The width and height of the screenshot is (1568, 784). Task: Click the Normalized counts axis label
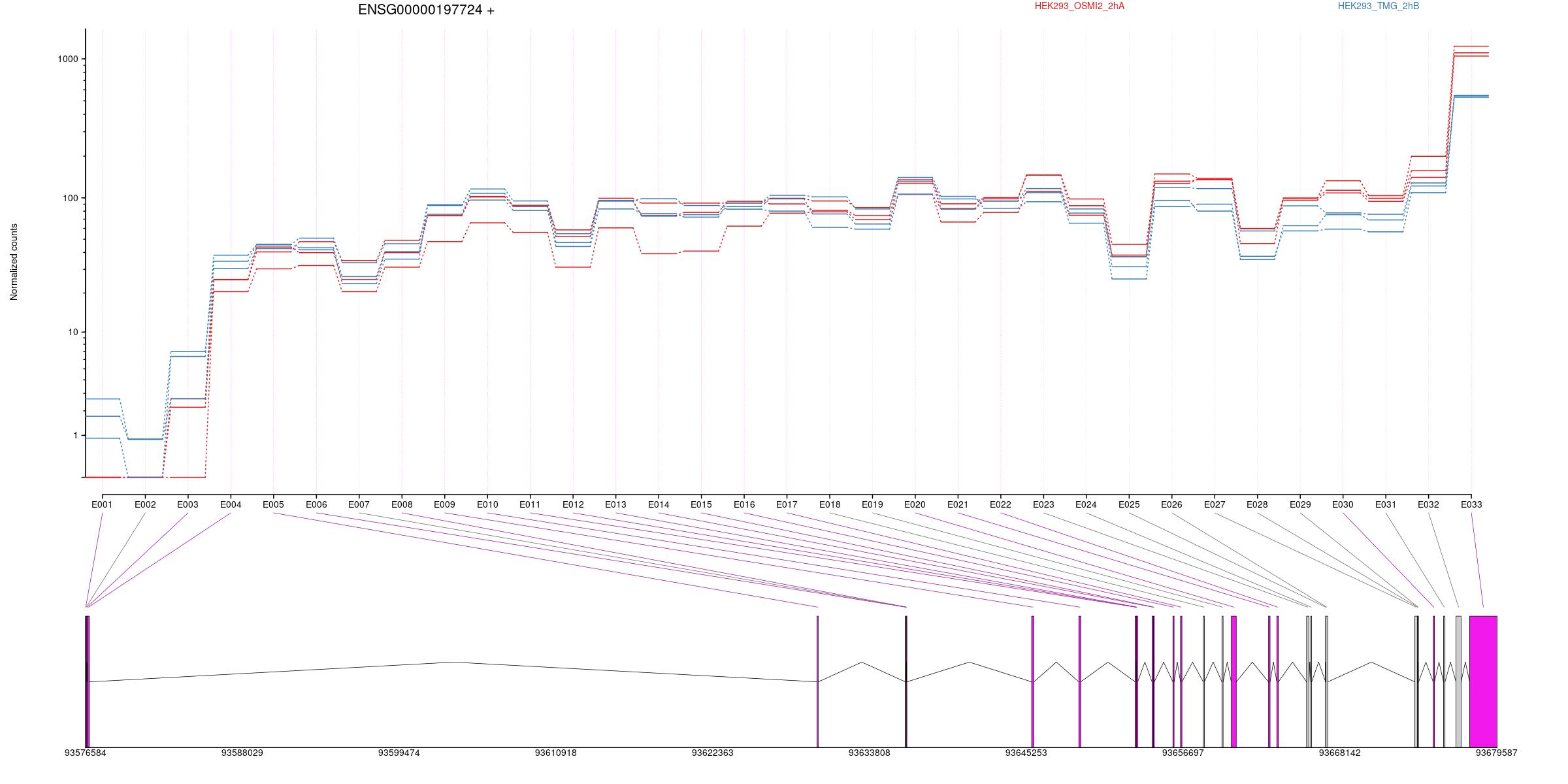click(x=14, y=262)
